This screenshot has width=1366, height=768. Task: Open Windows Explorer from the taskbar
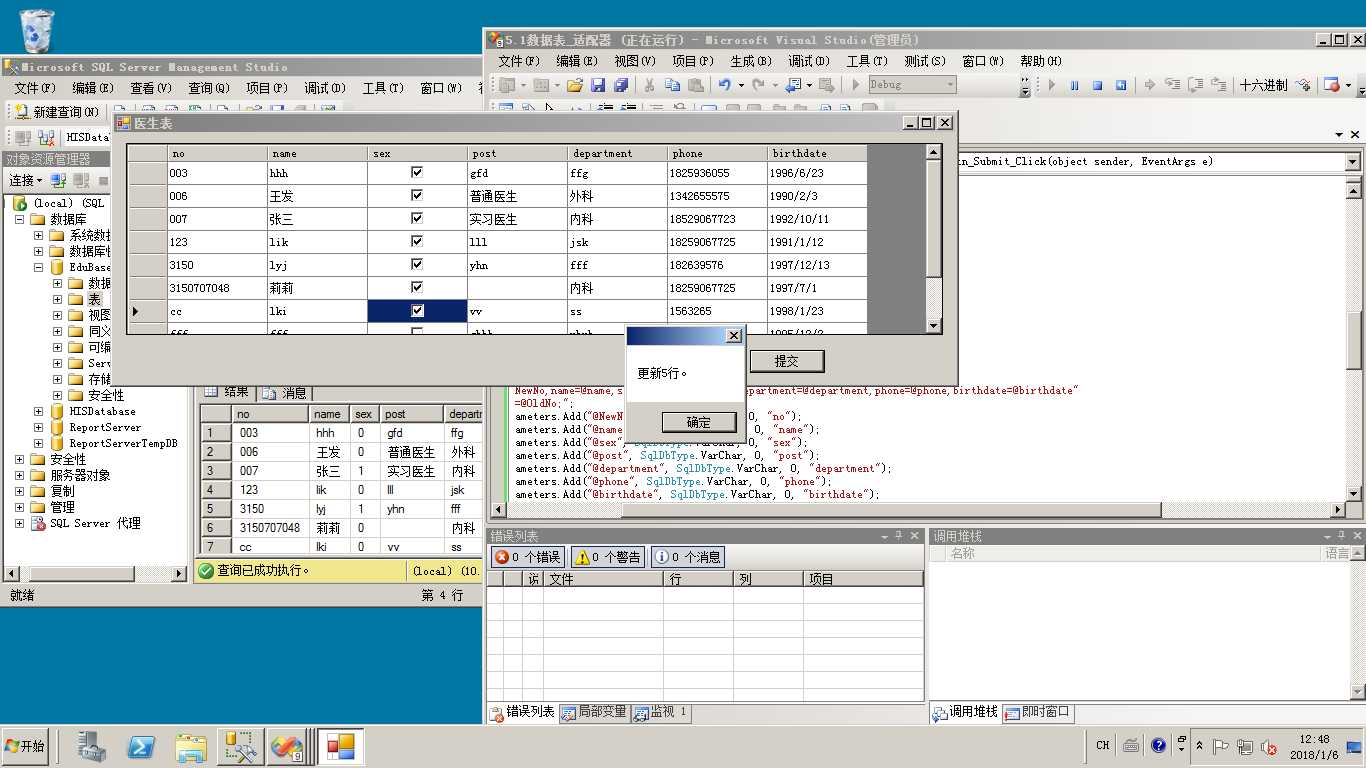(191, 746)
